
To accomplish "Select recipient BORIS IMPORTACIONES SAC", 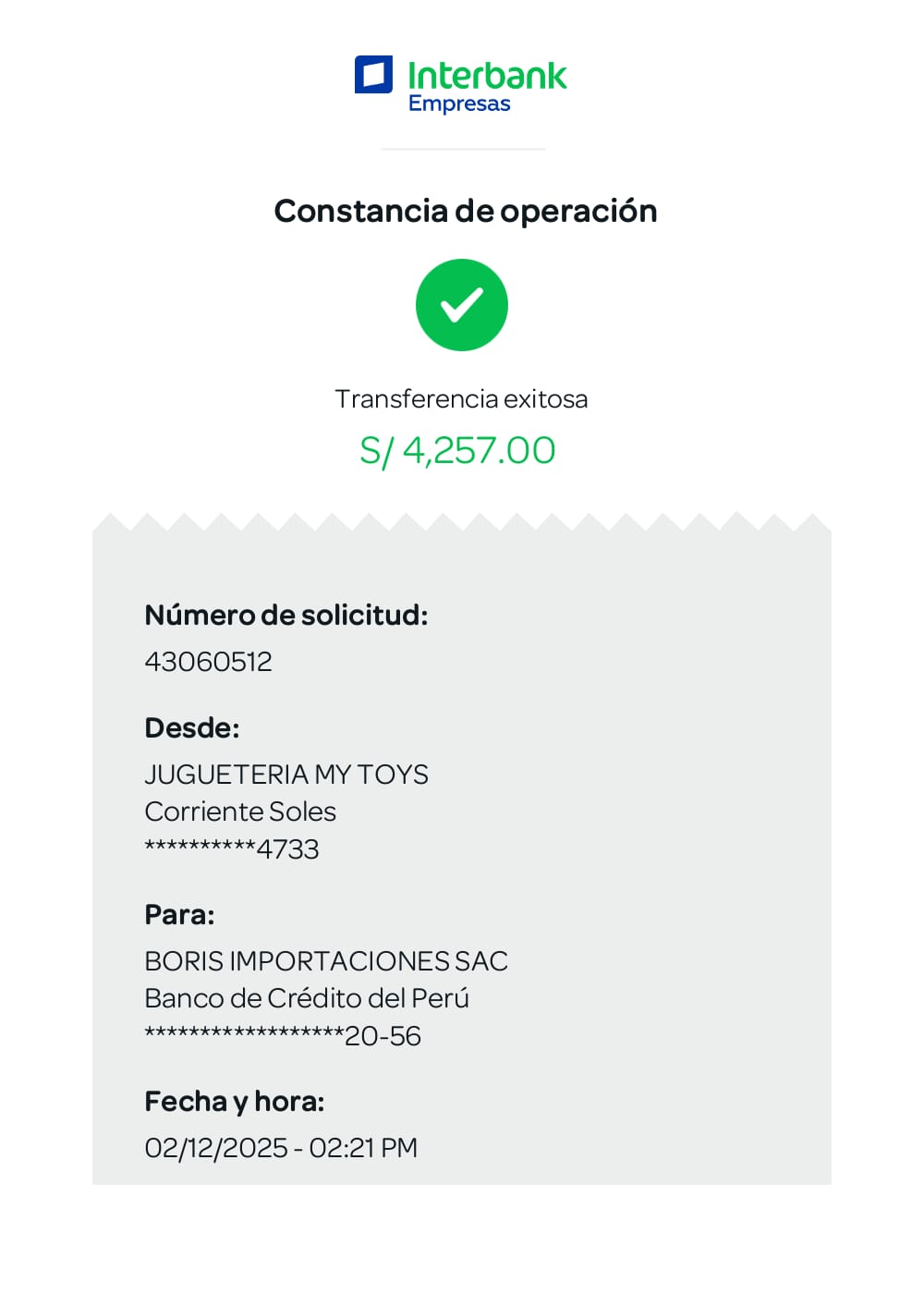I will (x=326, y=961).
